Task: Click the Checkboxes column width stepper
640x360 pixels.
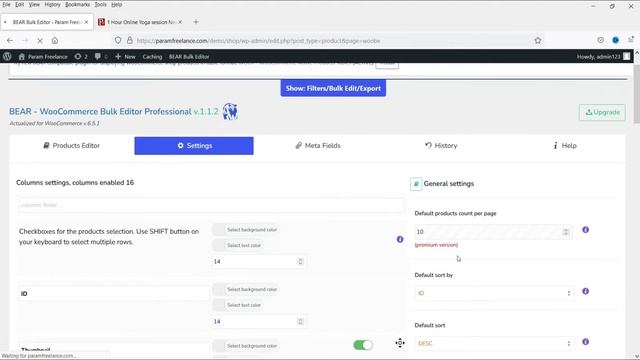Action: [300, 261]
